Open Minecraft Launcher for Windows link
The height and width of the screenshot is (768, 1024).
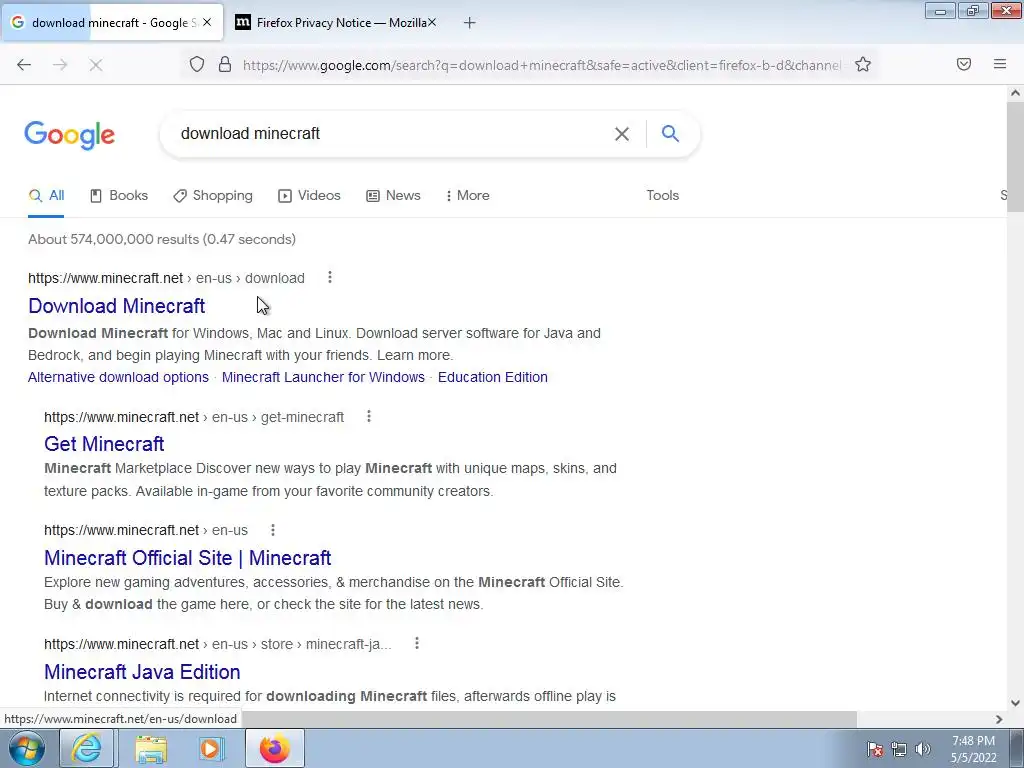tap(323, 377)
